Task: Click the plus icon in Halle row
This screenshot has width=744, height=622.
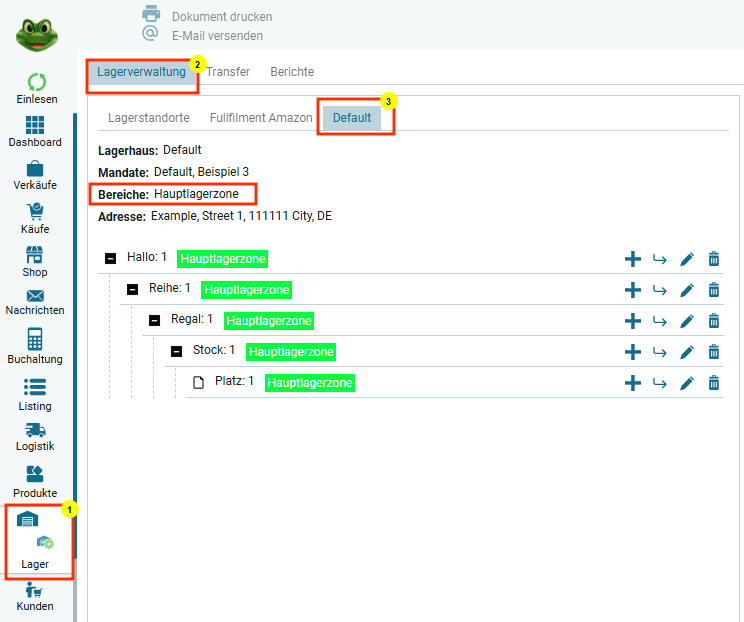Action: 632,259
